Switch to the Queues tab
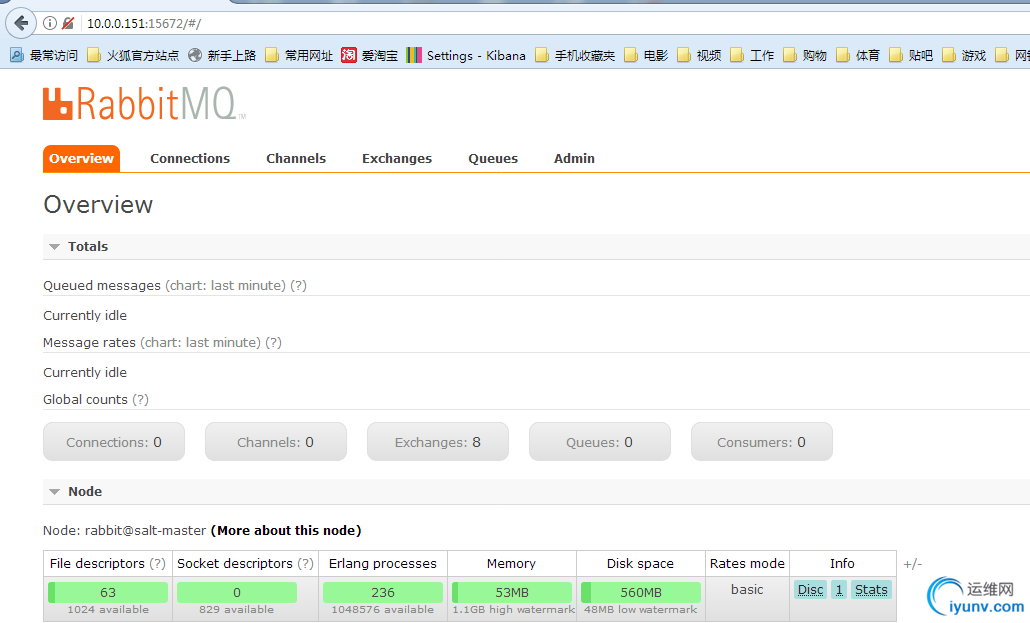Screen dimensions: 1030x623 click(x=493, y=158)
